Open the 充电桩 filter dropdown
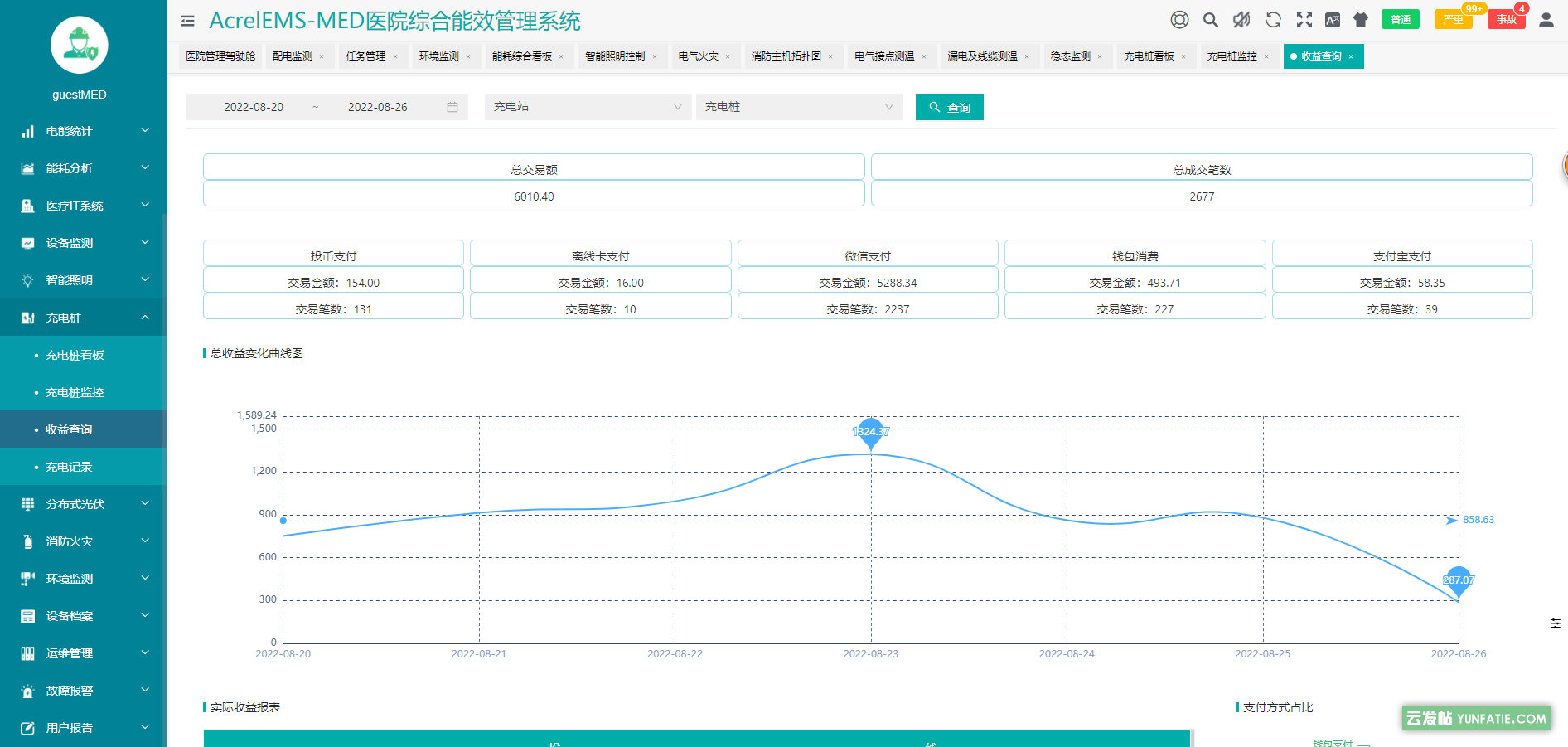This screenshot has height=747, width=1568. [x=800, y=107]
